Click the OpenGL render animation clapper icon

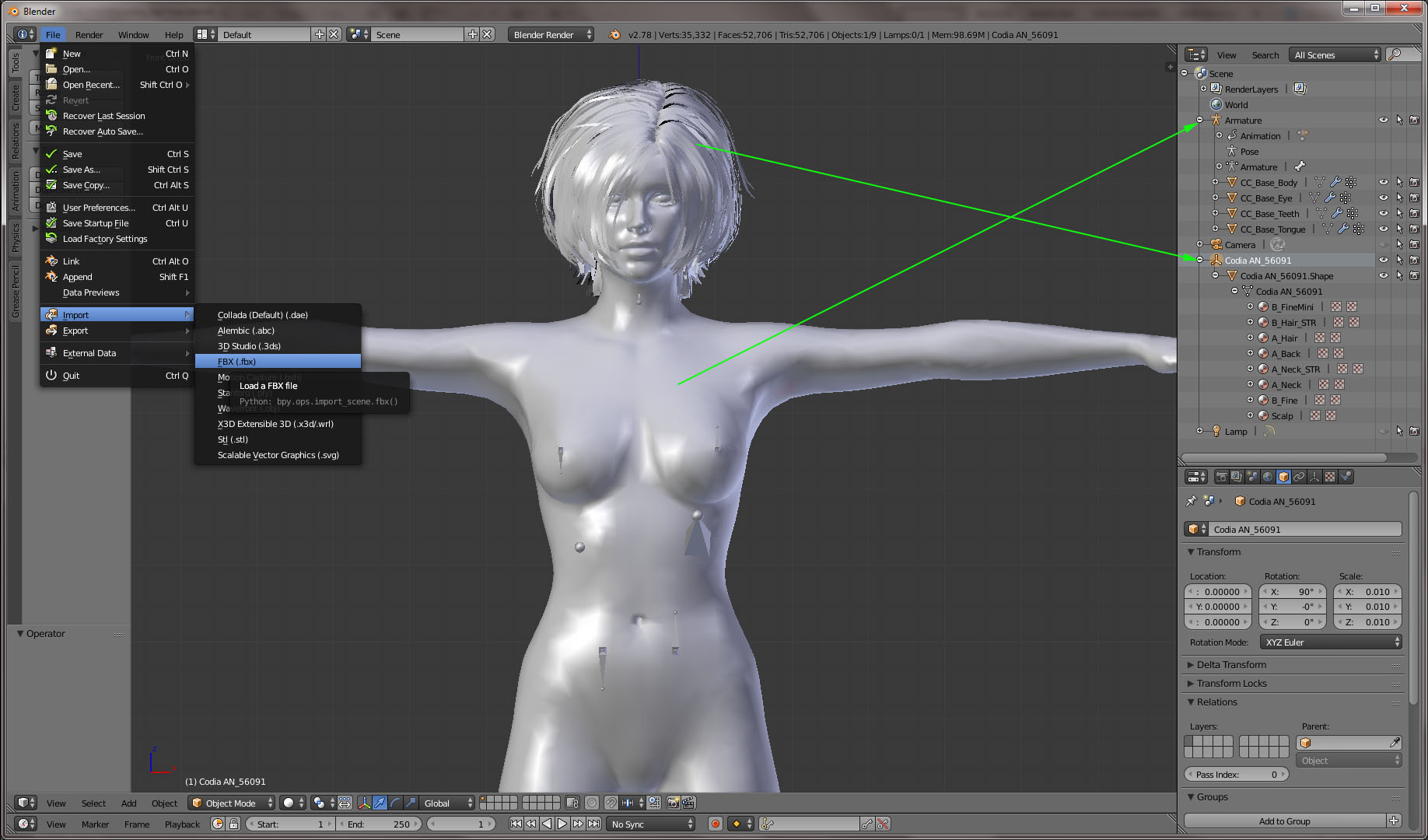click(x=688, y=803)
